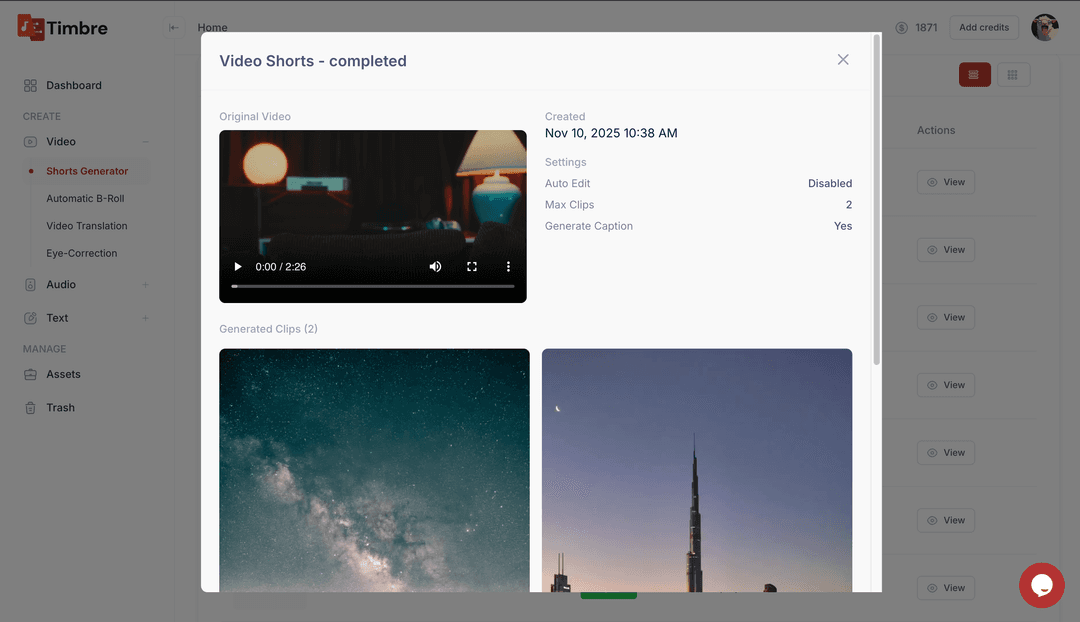Switch to grid view layout
The width and height of the screenshot is (1080, 622).
pos(1013,75)
